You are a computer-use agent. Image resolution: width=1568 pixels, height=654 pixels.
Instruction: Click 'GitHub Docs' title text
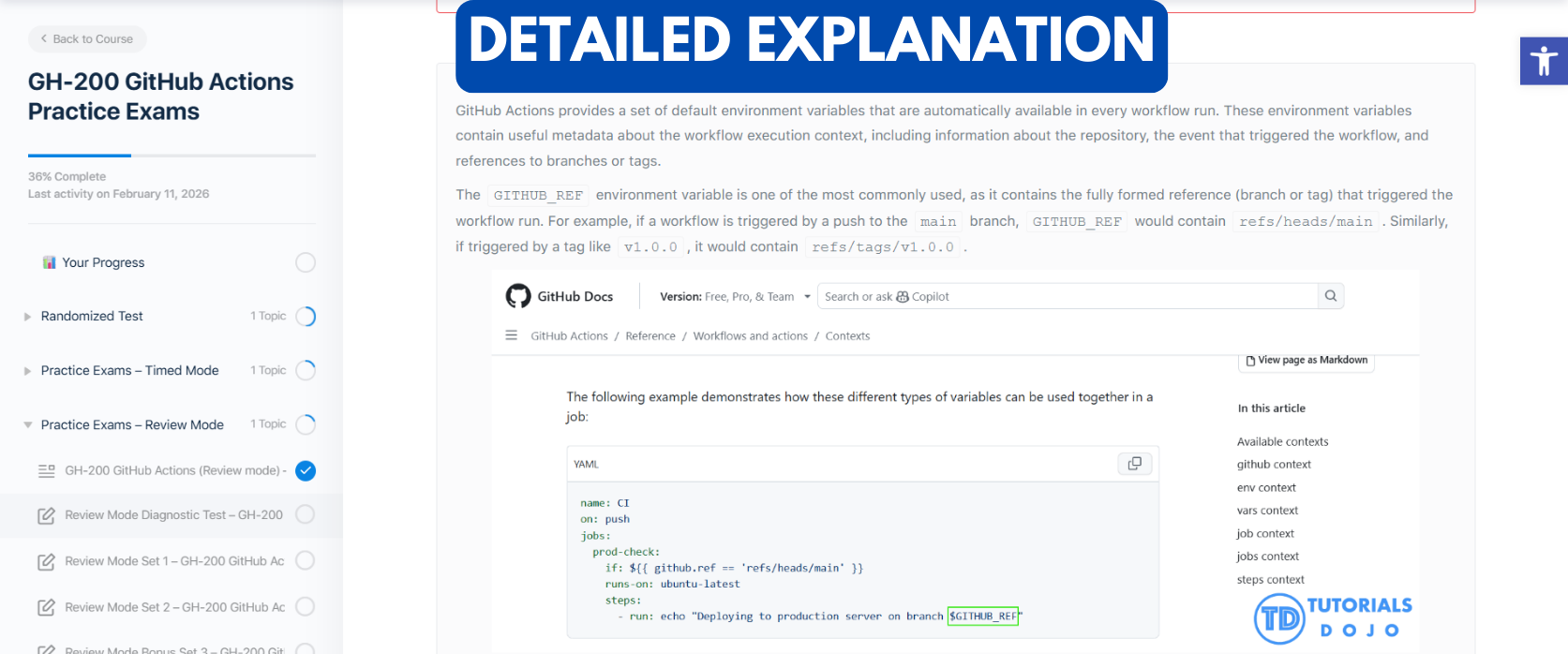pos(575,296)
